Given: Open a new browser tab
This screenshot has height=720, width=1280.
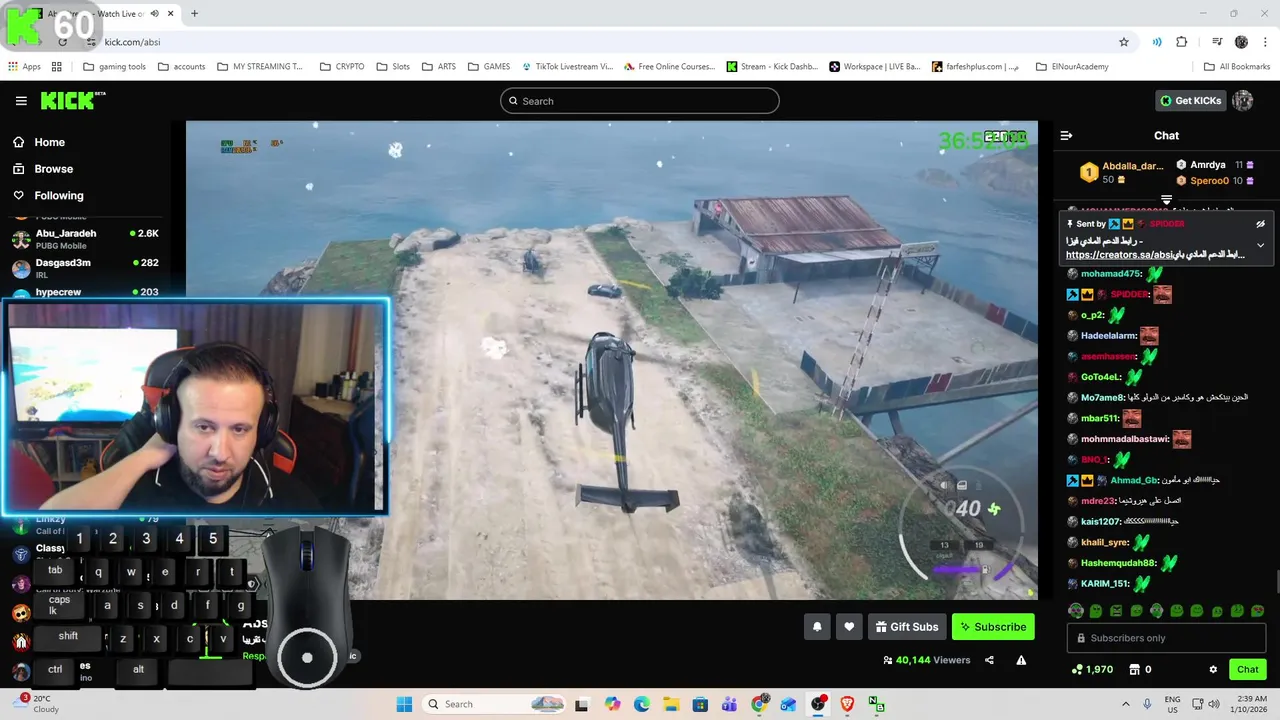Looking at the screenshot, I should 194,14.
